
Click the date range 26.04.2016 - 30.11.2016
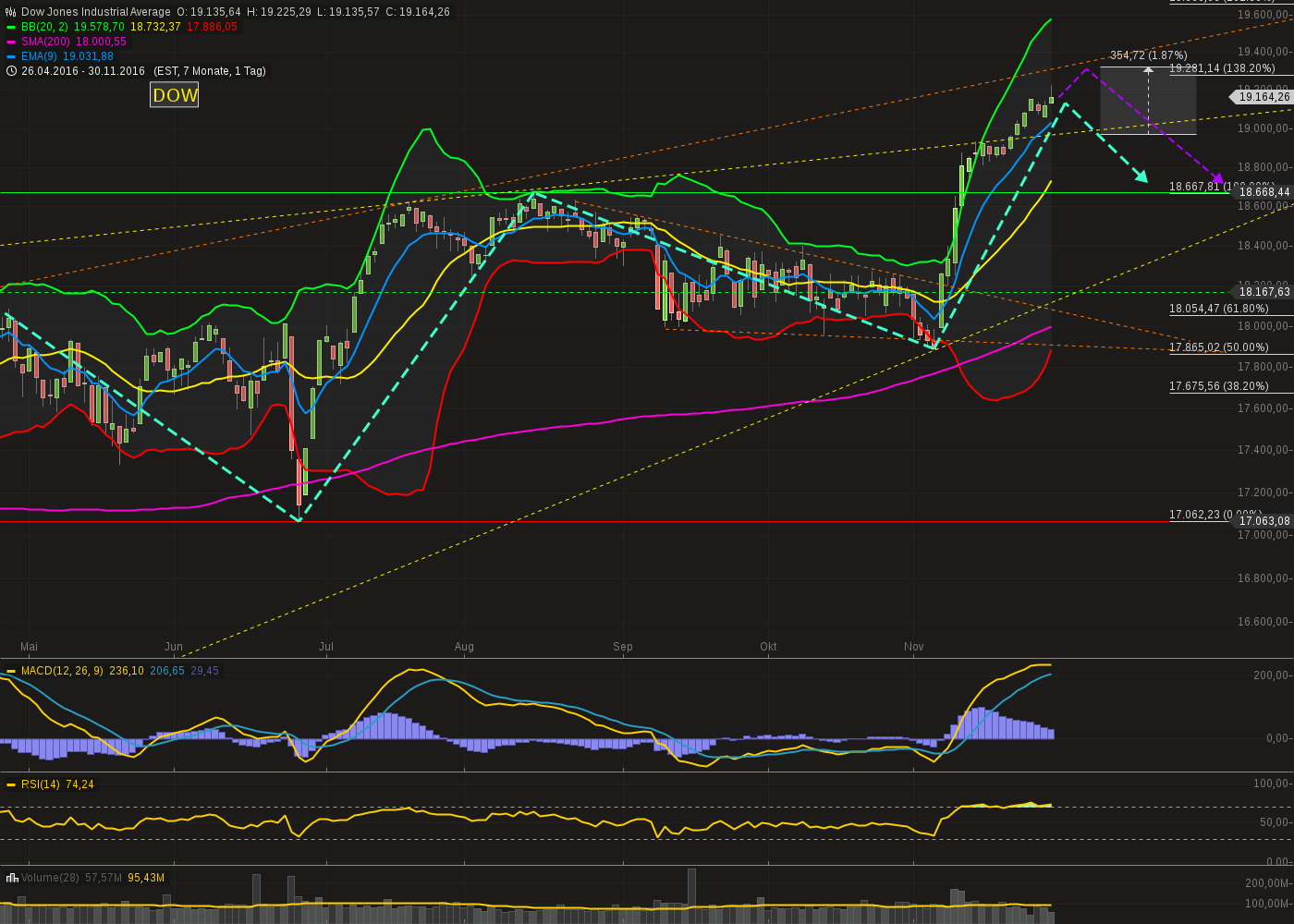click(x=83, y=71)
